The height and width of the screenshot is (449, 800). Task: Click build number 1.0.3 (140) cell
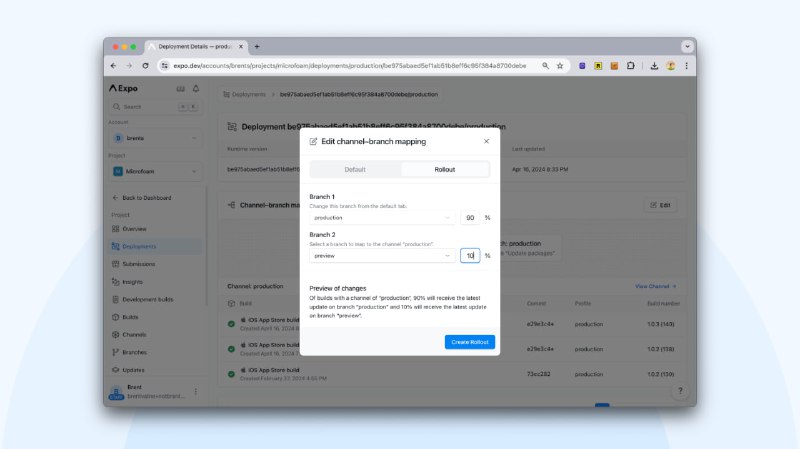pyautogui.click(x=661, y=324)
